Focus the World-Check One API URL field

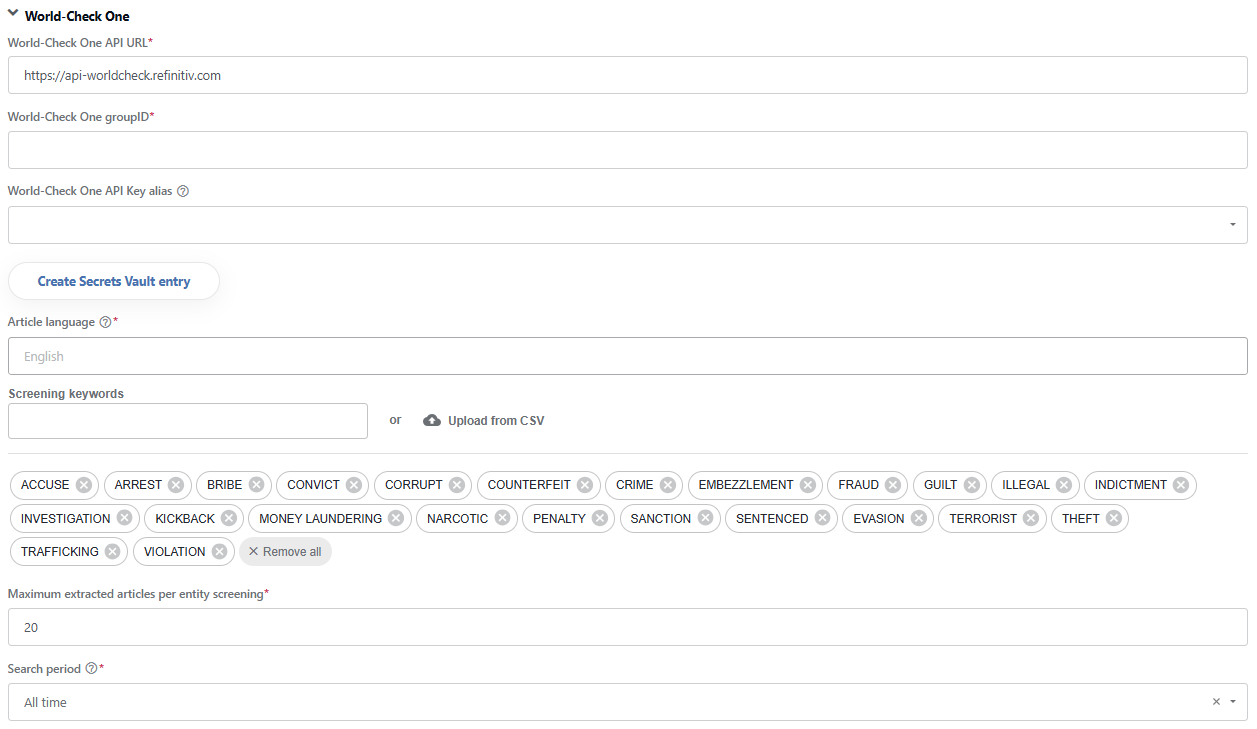tap(628, 75)
